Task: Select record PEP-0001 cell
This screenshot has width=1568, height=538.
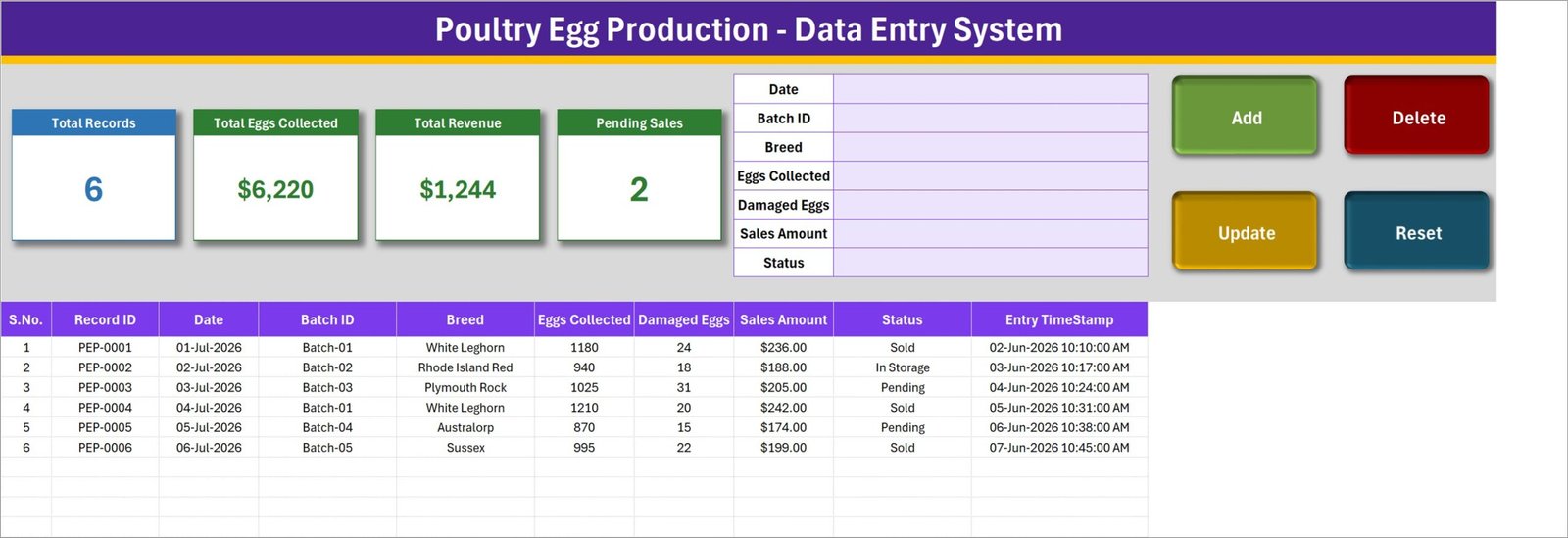Action: pyautogui.click(x=105, y=347)
